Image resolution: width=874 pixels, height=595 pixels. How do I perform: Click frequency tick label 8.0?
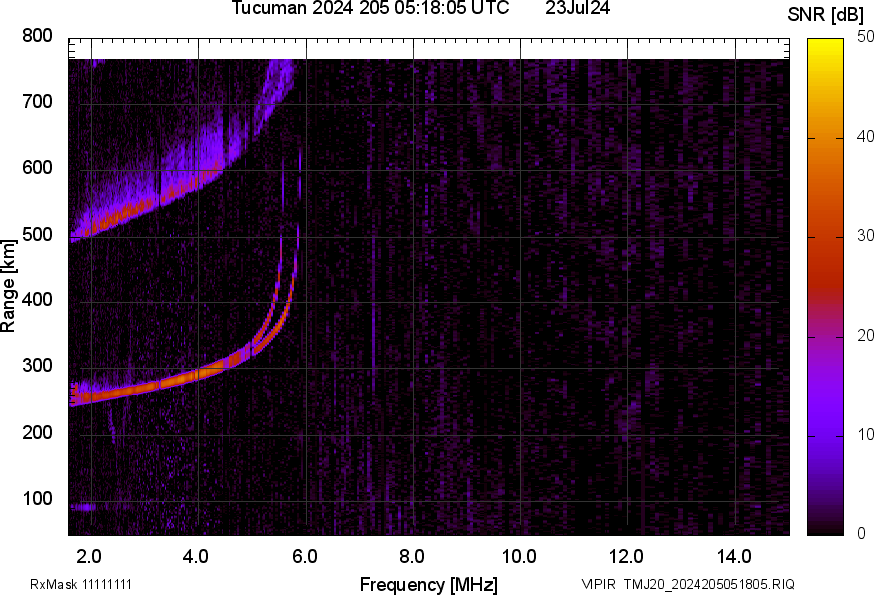point(411,557)
